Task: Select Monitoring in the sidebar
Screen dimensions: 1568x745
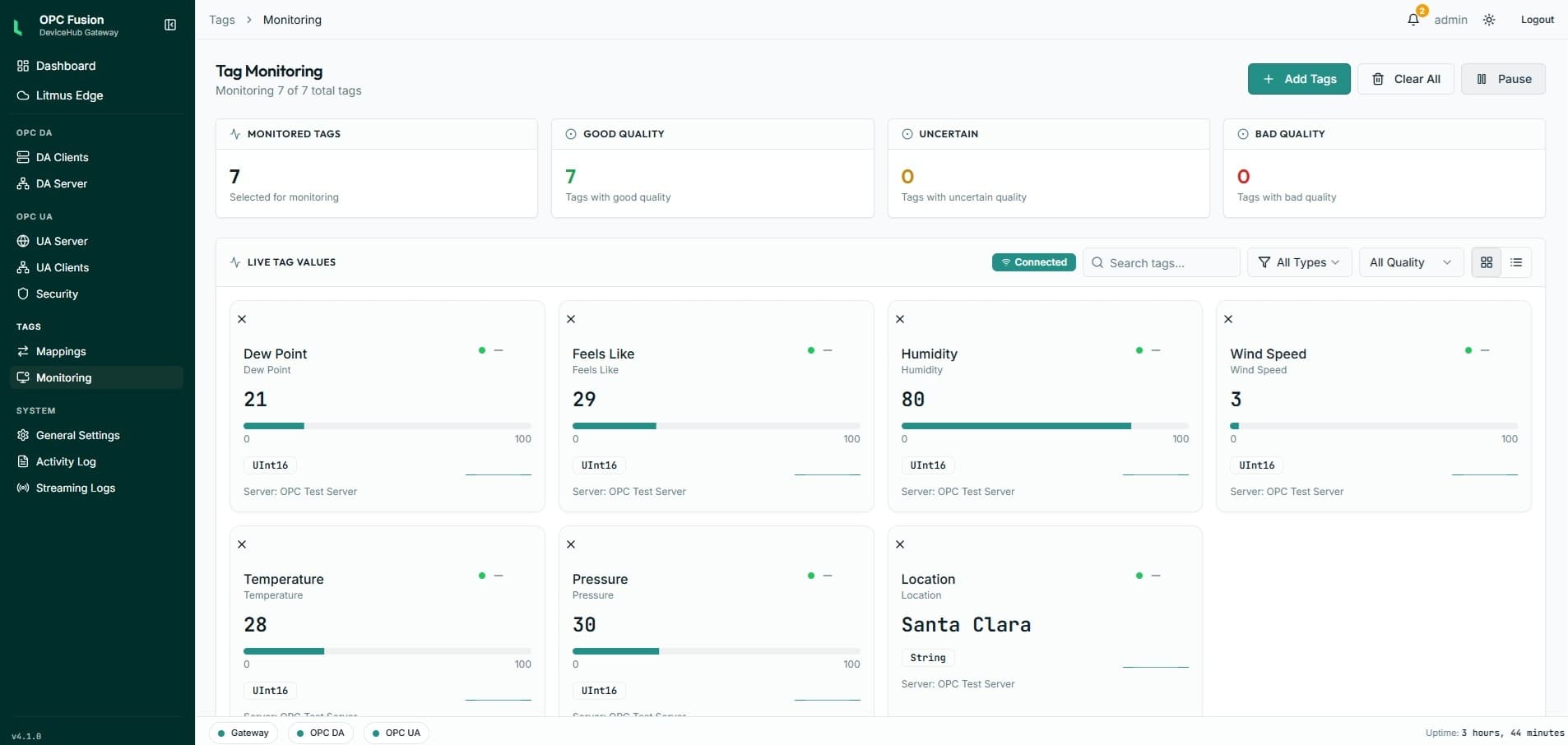Action: pos(96,377)
